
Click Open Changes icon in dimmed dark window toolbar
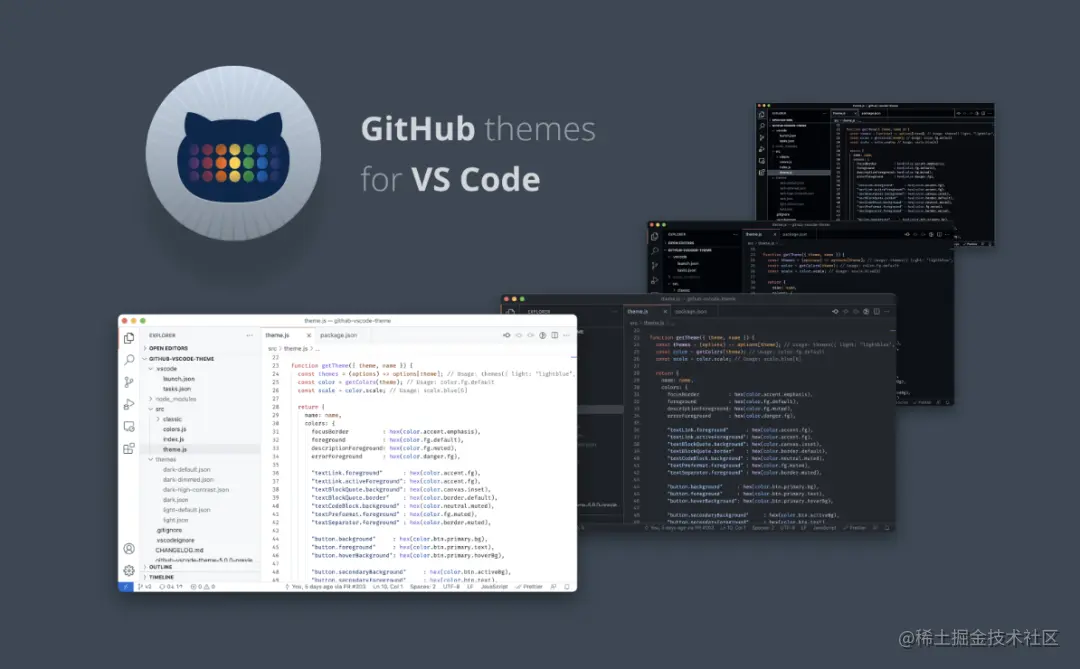[835, 311]
